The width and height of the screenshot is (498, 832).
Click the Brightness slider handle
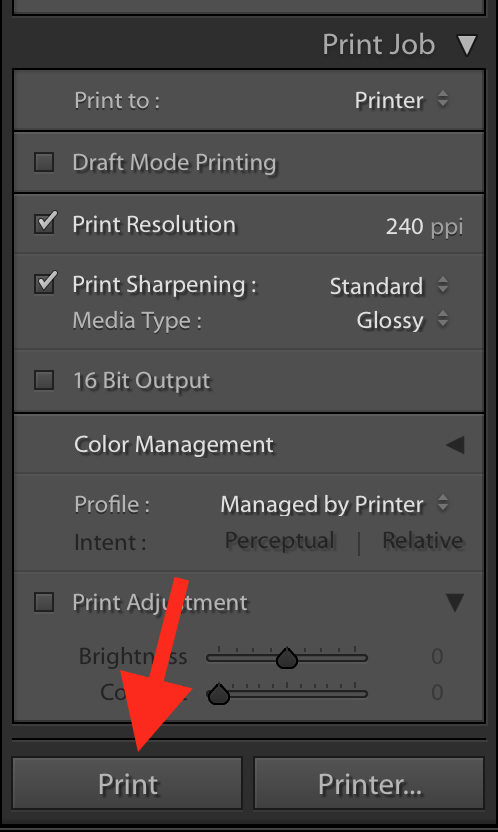(x=287, y=658)
